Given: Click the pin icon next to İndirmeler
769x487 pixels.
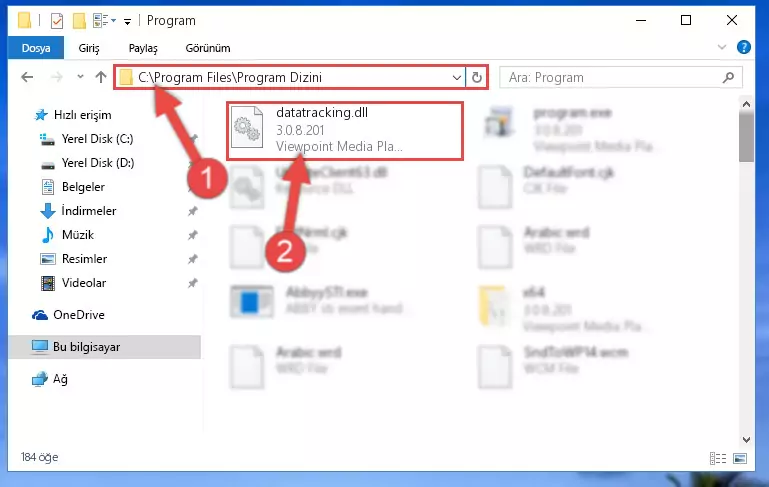Looking at the screenshot, I should [x=193, y=211].
